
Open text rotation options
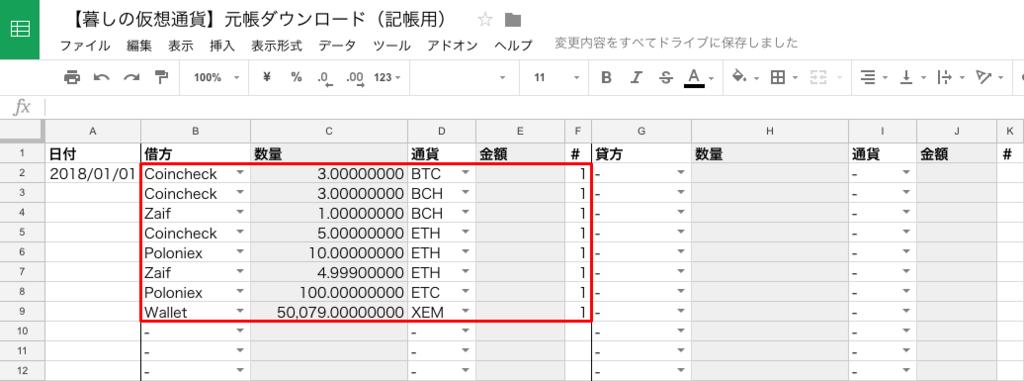tap(989, 78)
